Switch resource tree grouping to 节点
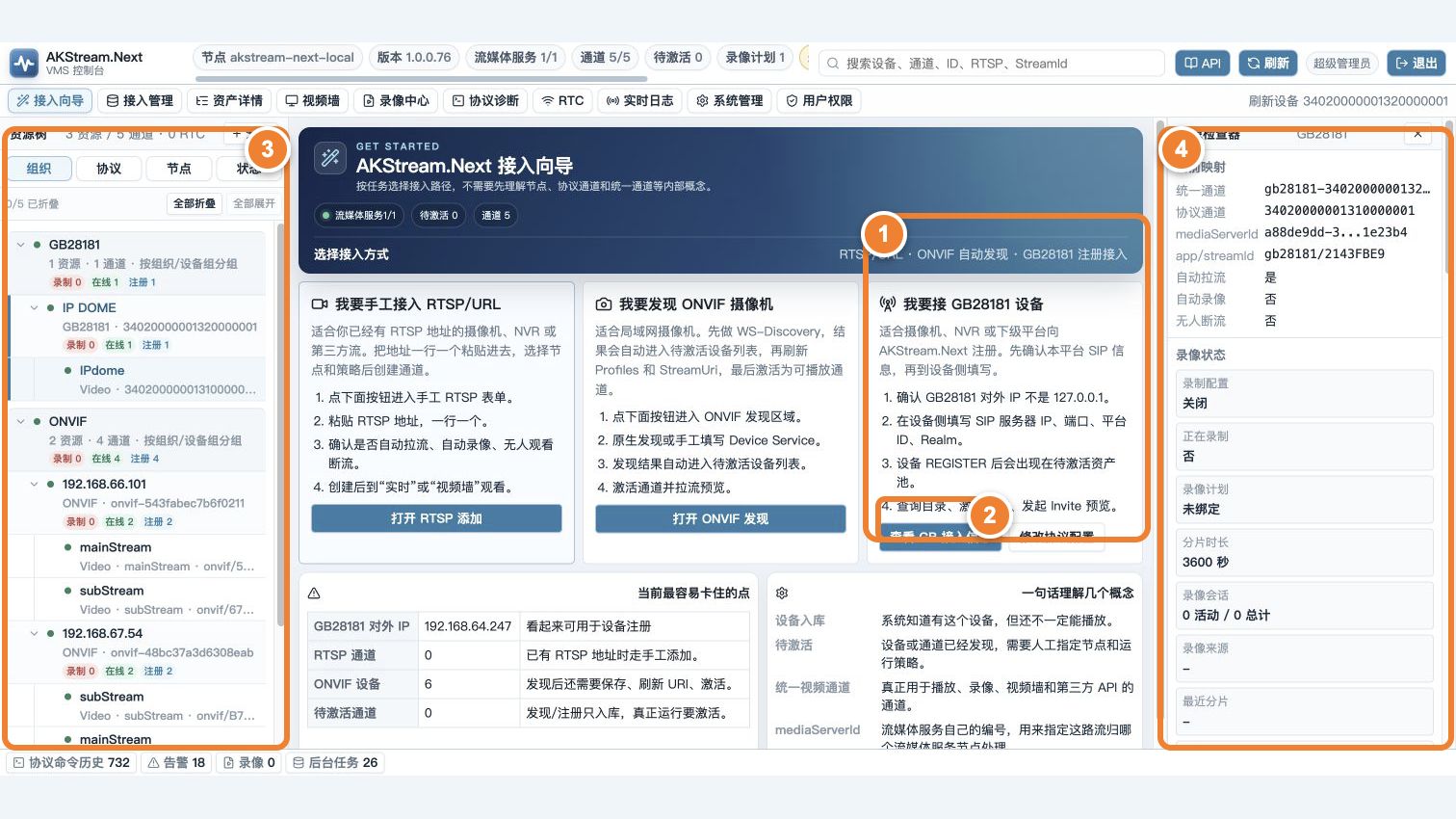The image size is (1456, 819). (179, 169)
